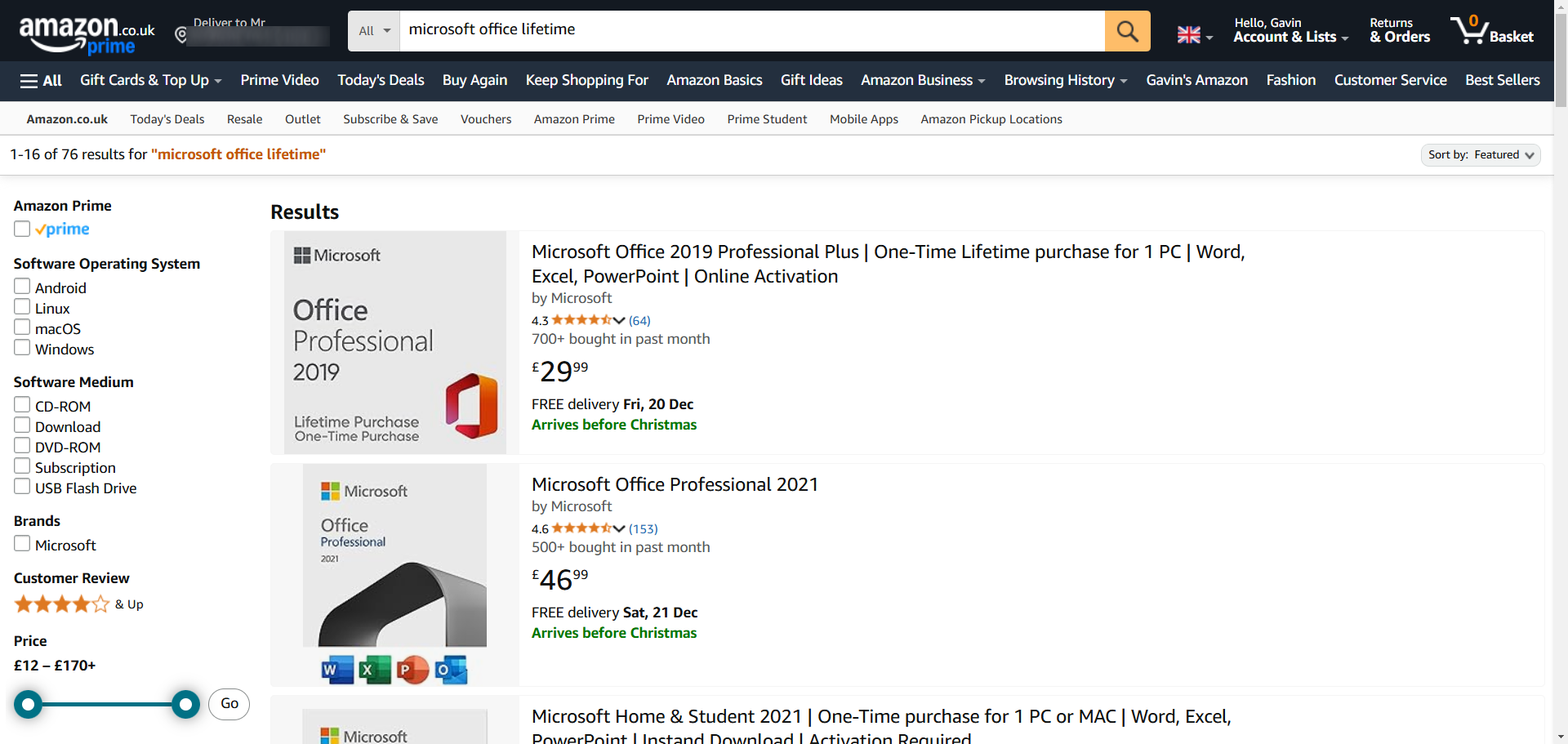Enable the Download medium filter
The height and width of the screenshot is (744, 1568).
coord(22,425)
